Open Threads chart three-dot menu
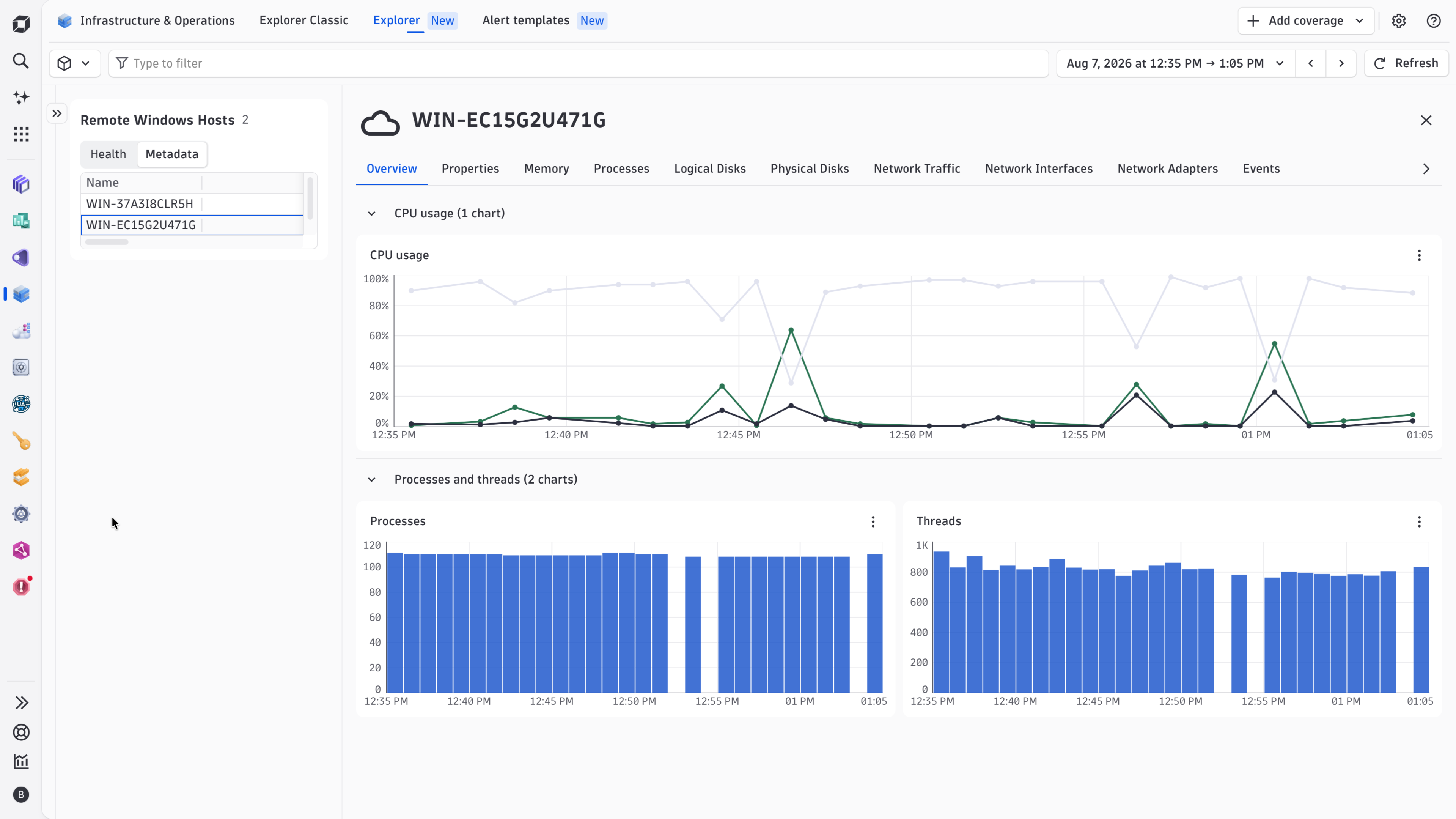The image size is (1456, 819). 1419,521
